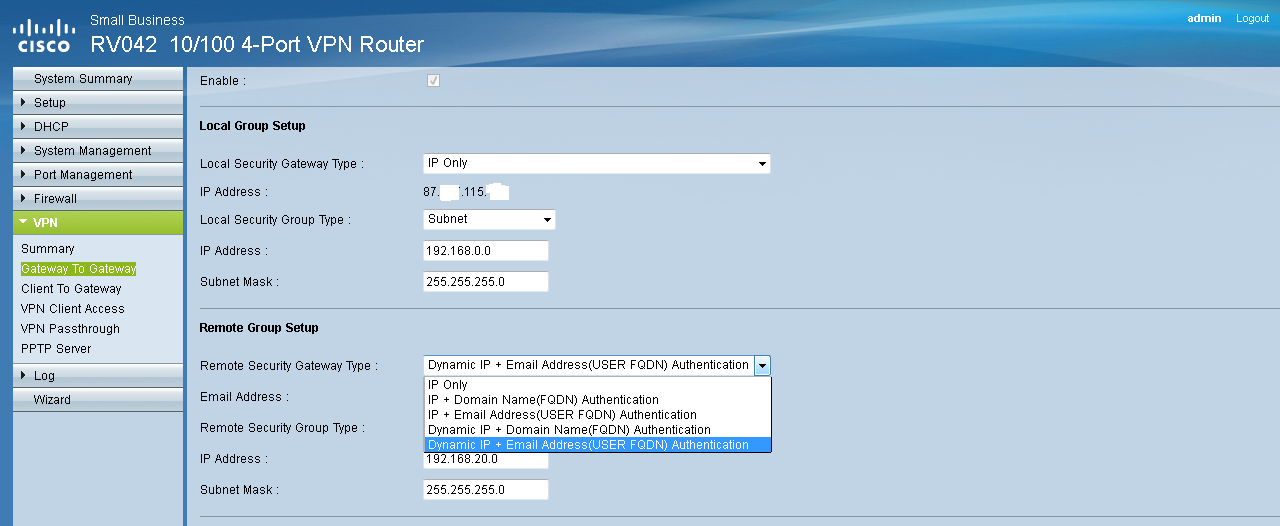The width and height of the screenshot is (1280, 526).
Task: Click remote IP Address field 192.168.20.0
Action: pos(486,460)
